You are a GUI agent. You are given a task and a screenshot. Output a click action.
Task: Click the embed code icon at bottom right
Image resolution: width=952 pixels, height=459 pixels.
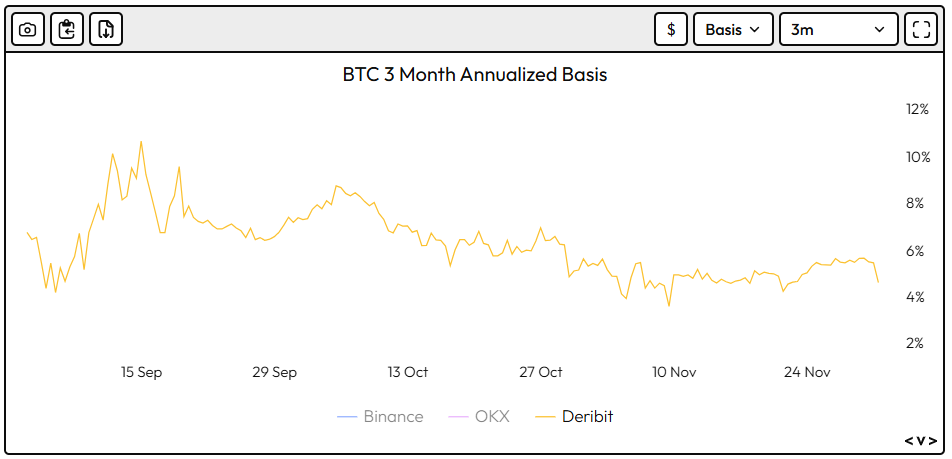tap(921, 441)
